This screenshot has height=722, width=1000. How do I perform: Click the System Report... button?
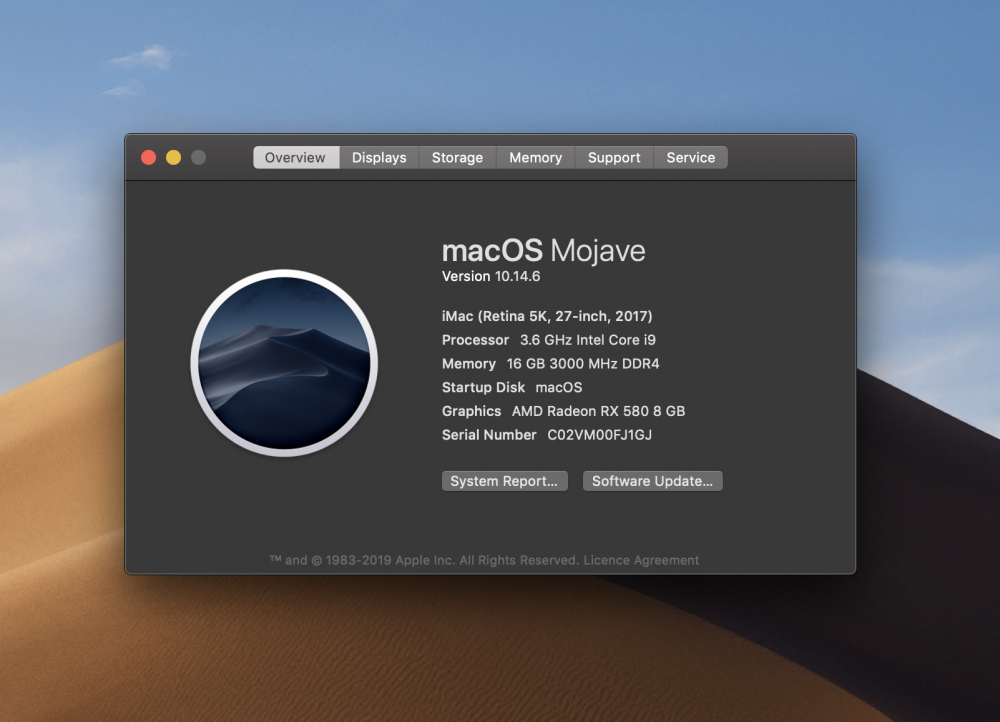click(x=504, y=481)
